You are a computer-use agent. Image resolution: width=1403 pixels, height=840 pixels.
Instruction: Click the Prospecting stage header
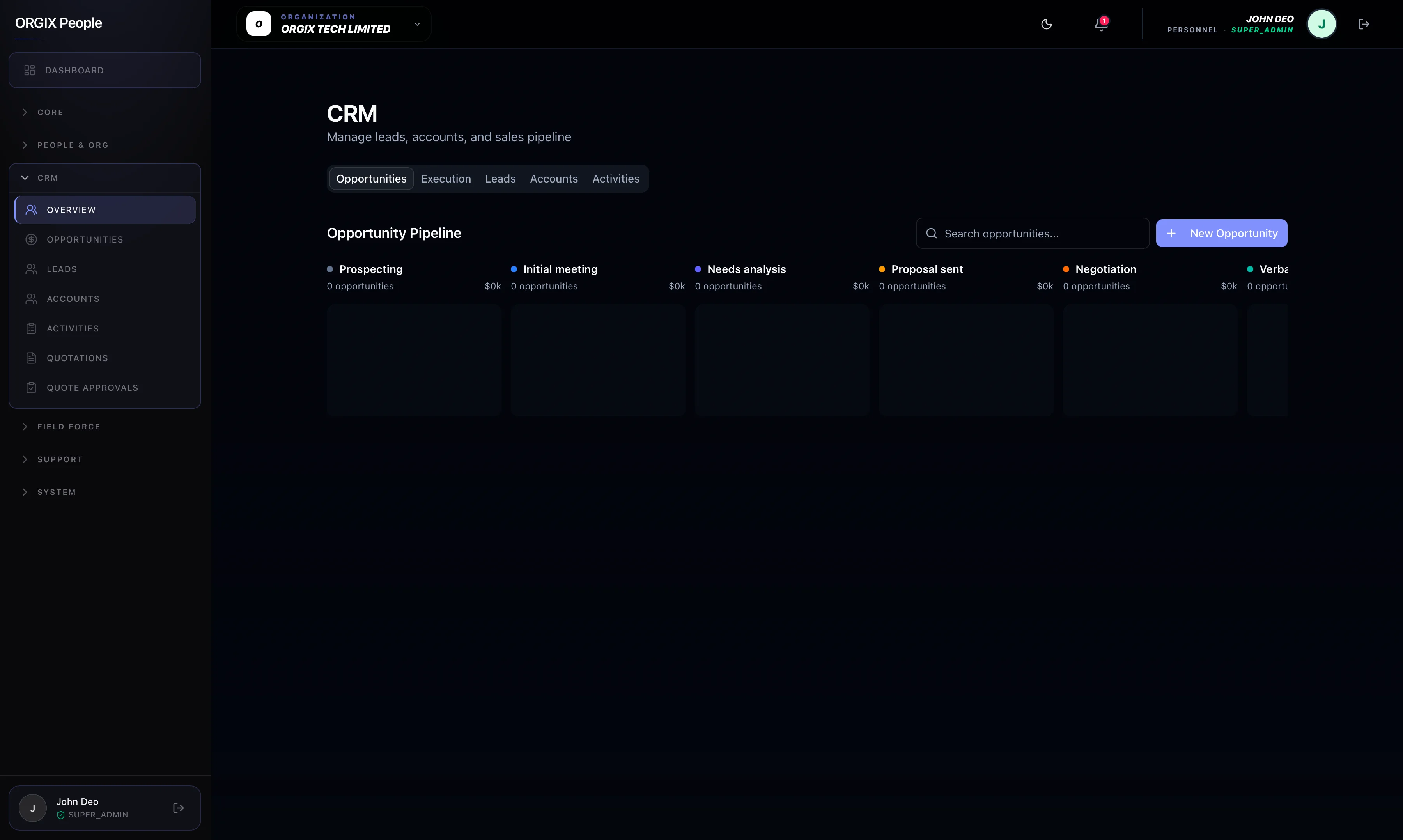(x=371, y=269)
